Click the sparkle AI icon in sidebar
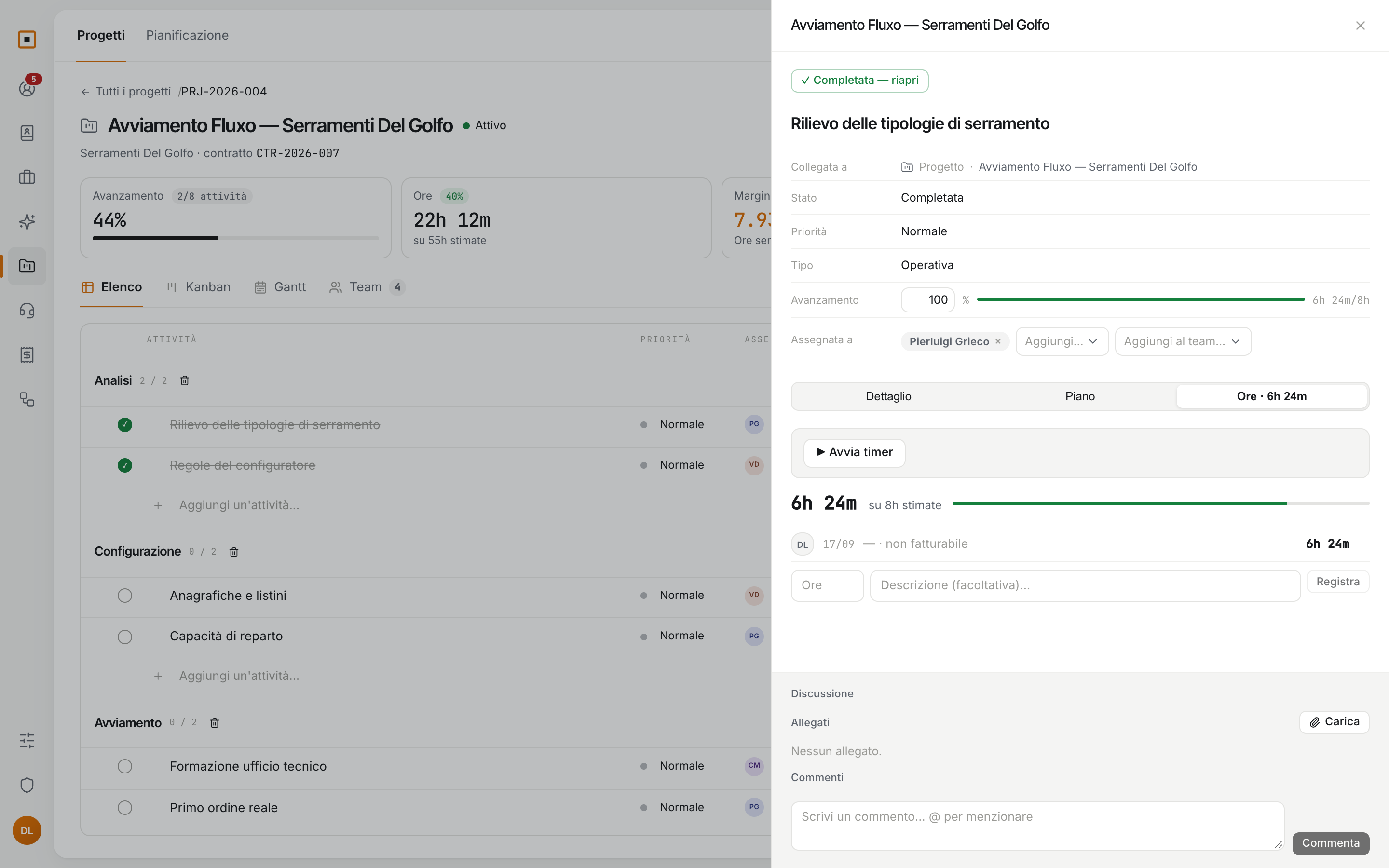This screenshot has height=868, width=1389. (x=27, y=222)
